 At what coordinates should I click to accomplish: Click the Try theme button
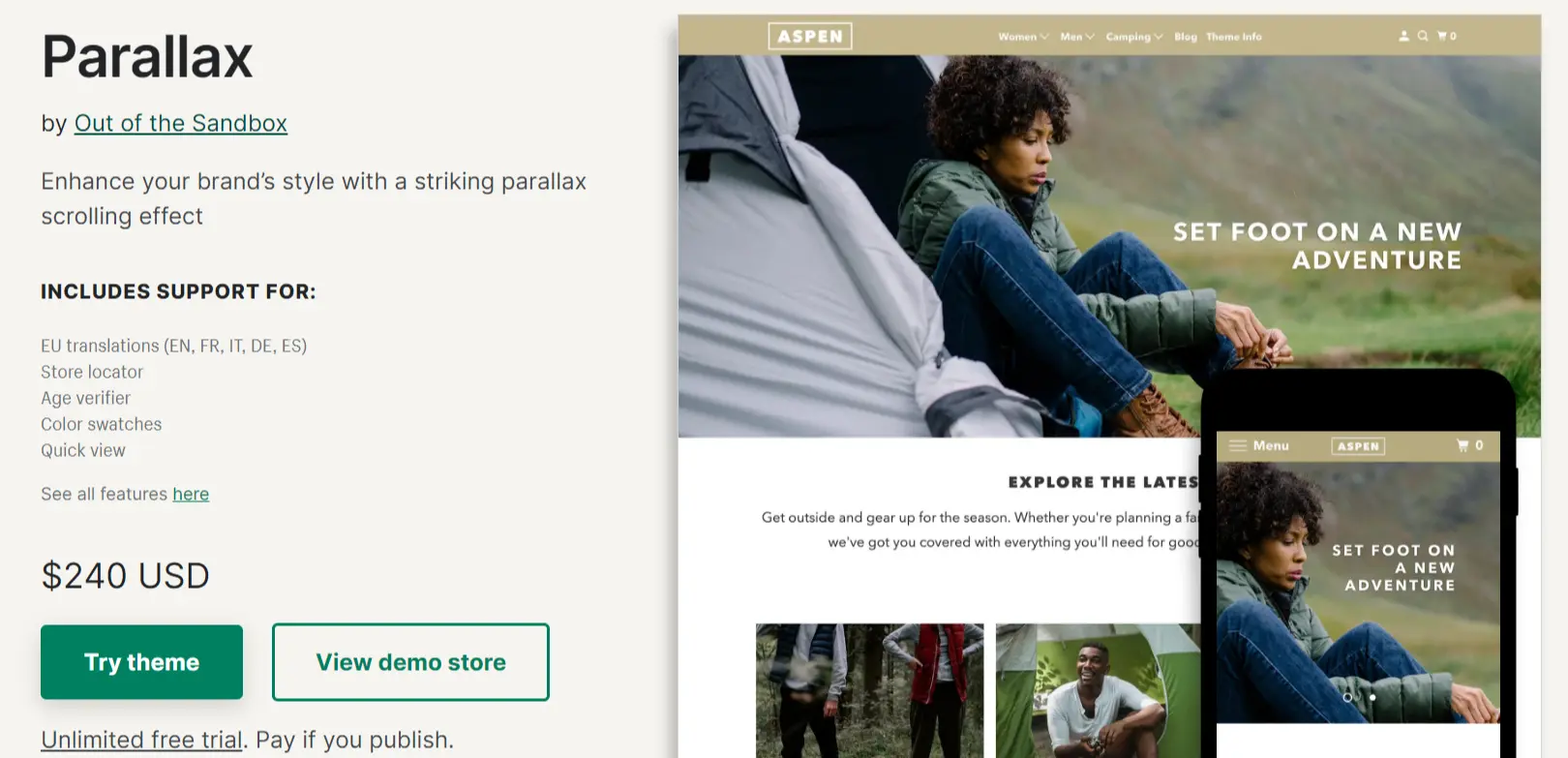coord(141,662)
